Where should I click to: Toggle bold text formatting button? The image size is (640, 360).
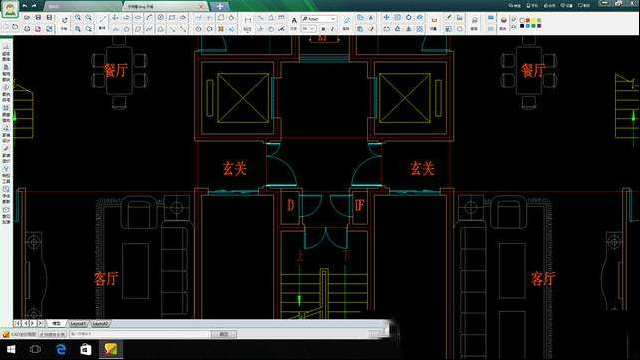coord(323,29)
